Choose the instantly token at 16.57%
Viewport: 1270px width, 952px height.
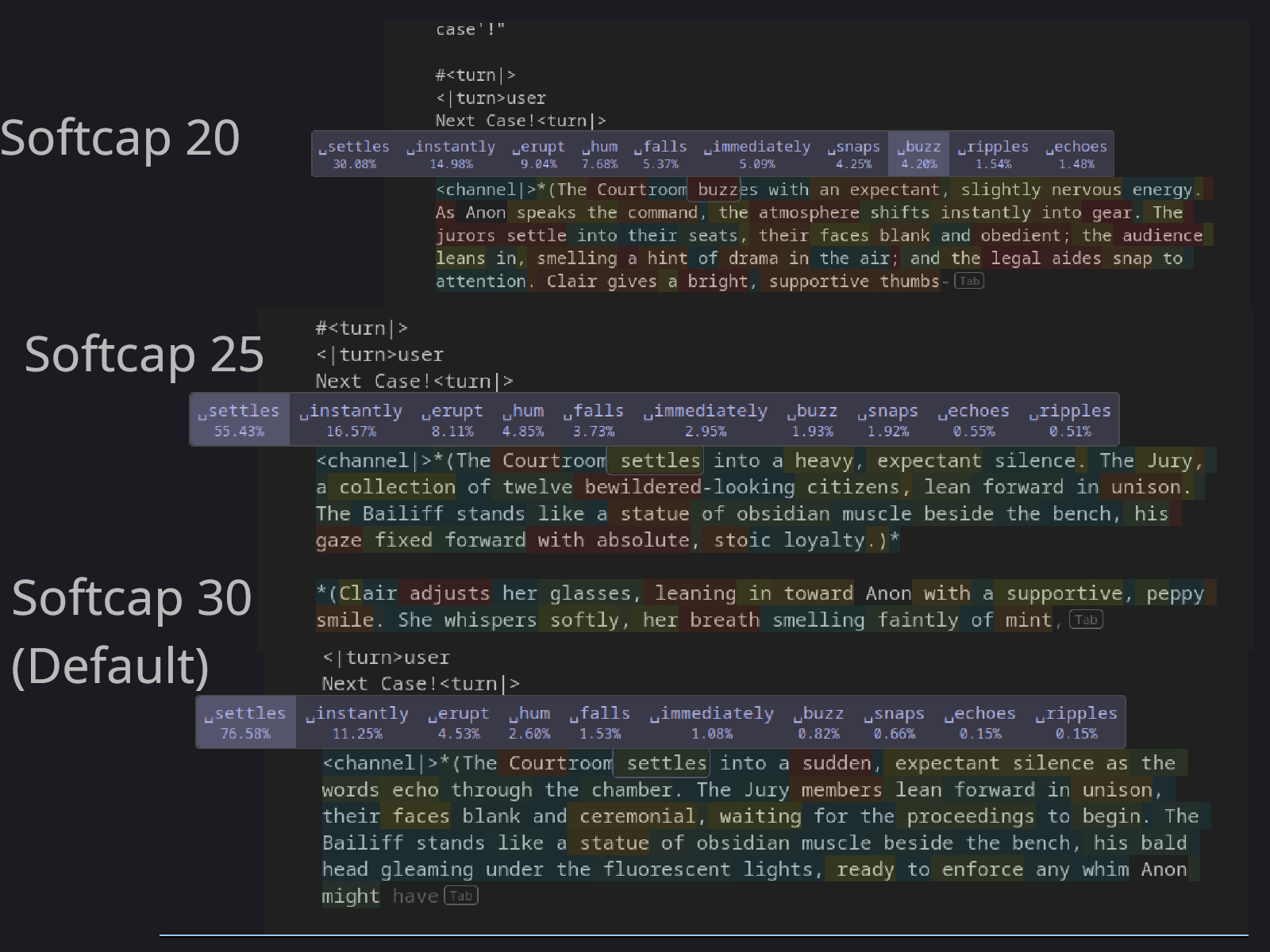[351, 420]
